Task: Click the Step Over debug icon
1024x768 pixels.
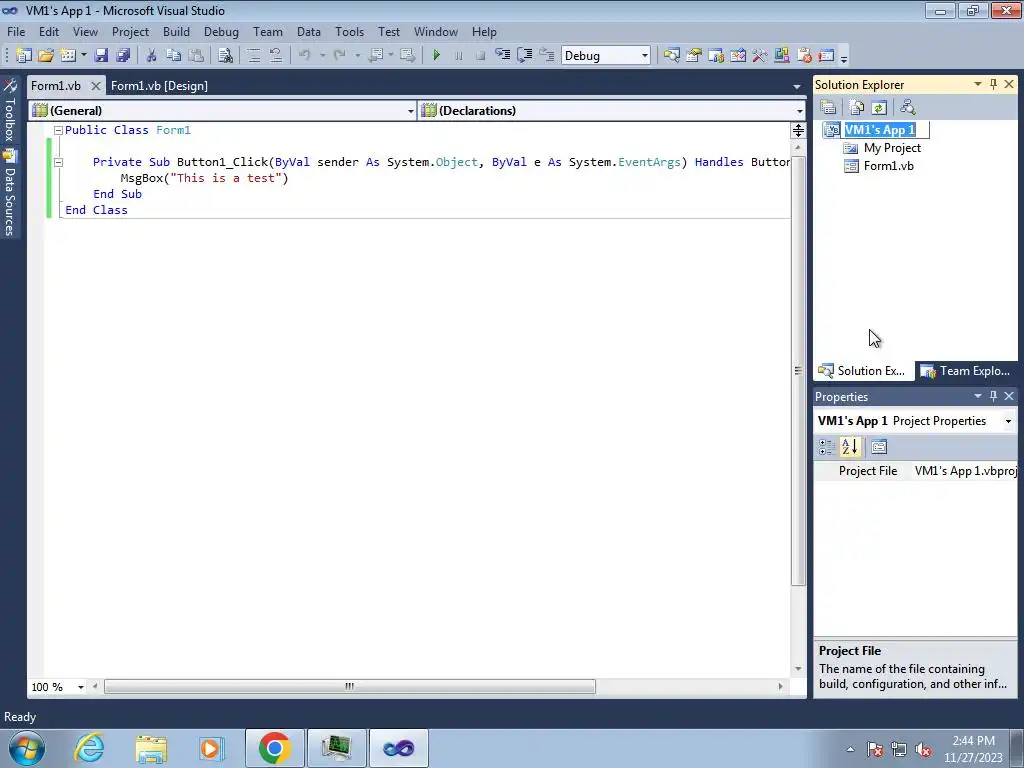Action: click(524, 56)
